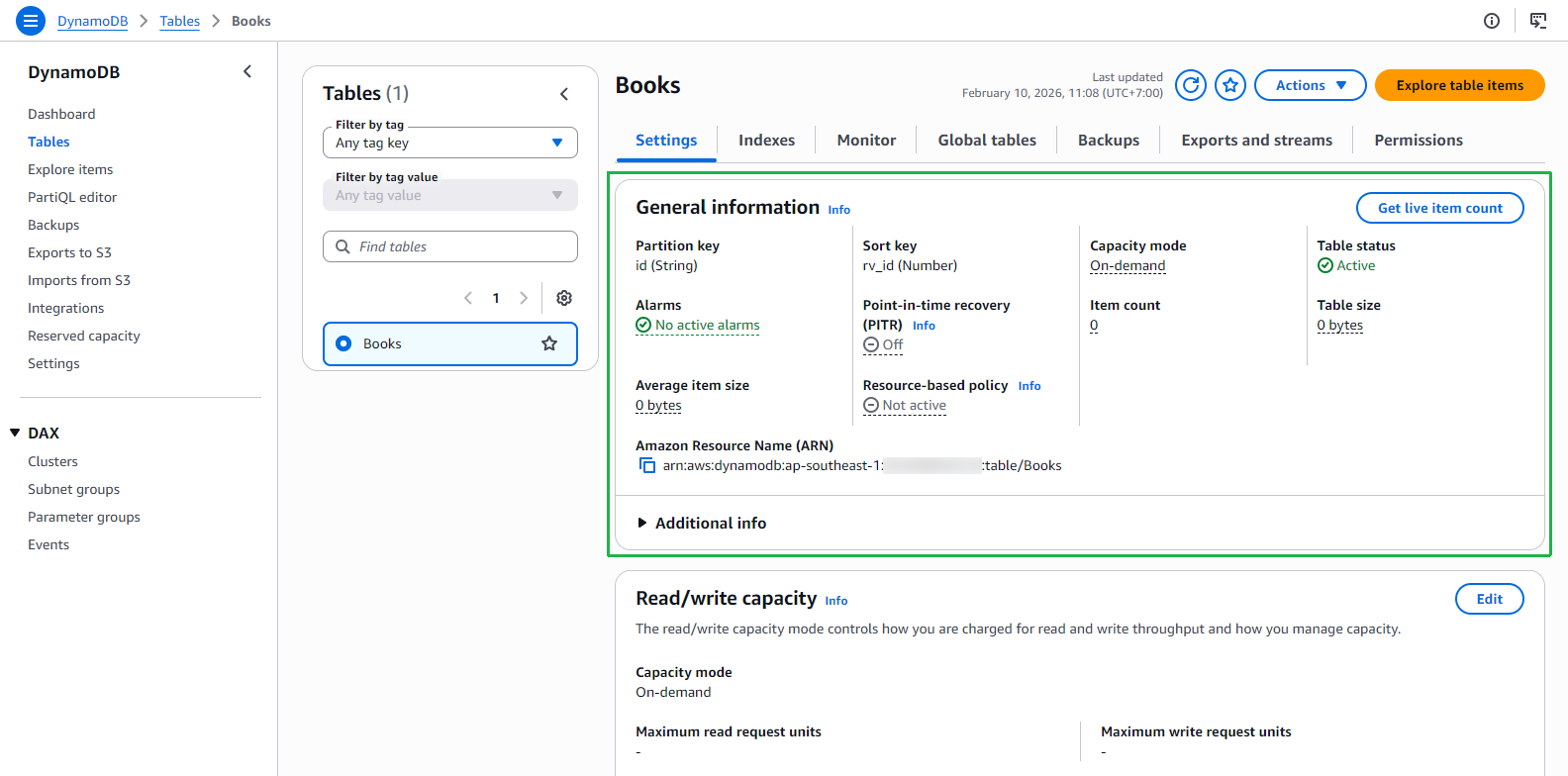Expand the Additional info section
1568x776 pixels.
coord(702,523)
